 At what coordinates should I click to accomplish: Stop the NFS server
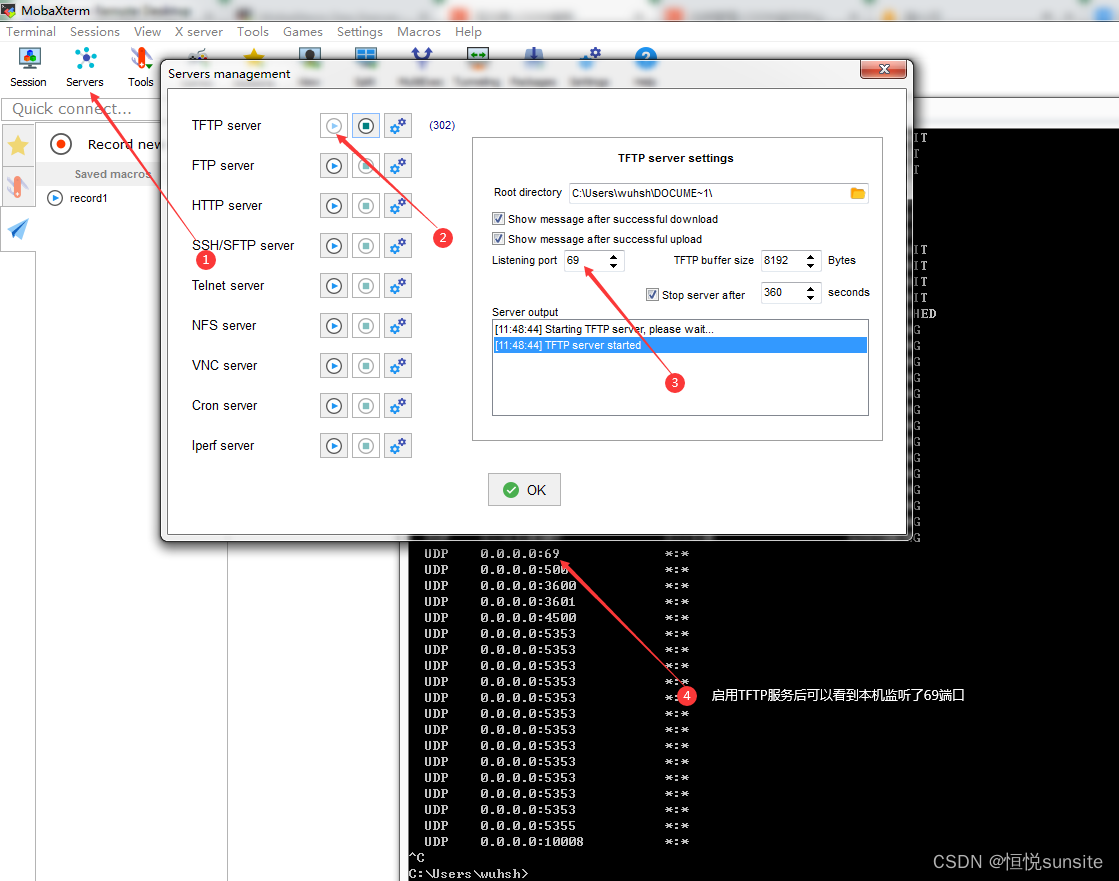tap(365, 326)
